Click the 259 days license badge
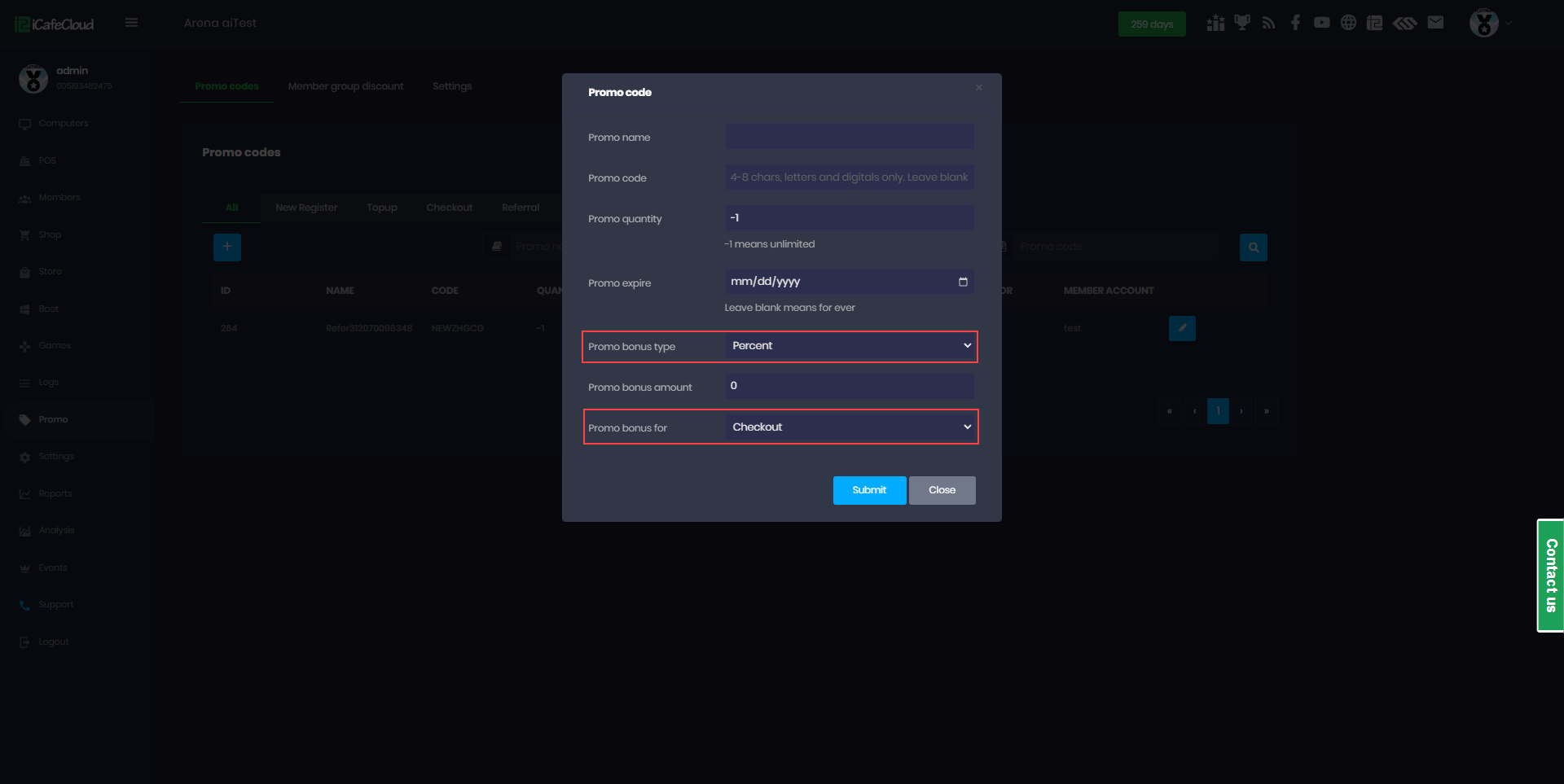The image size is (1564, 784). pos(1152,24)
